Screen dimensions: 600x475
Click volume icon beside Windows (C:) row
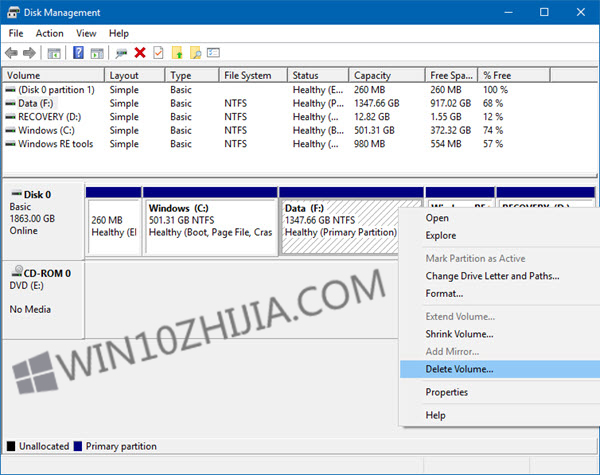pos(10,130)
